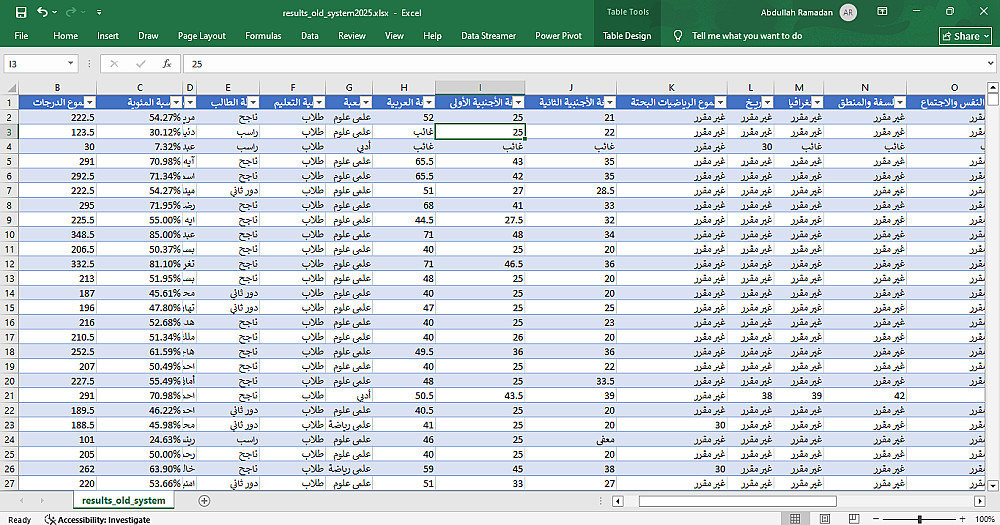Image resolution: width=1000 pixels, height=525 pixels.
Task: Click the Save icon in the title bar
Action: click(x=19, y=12)
